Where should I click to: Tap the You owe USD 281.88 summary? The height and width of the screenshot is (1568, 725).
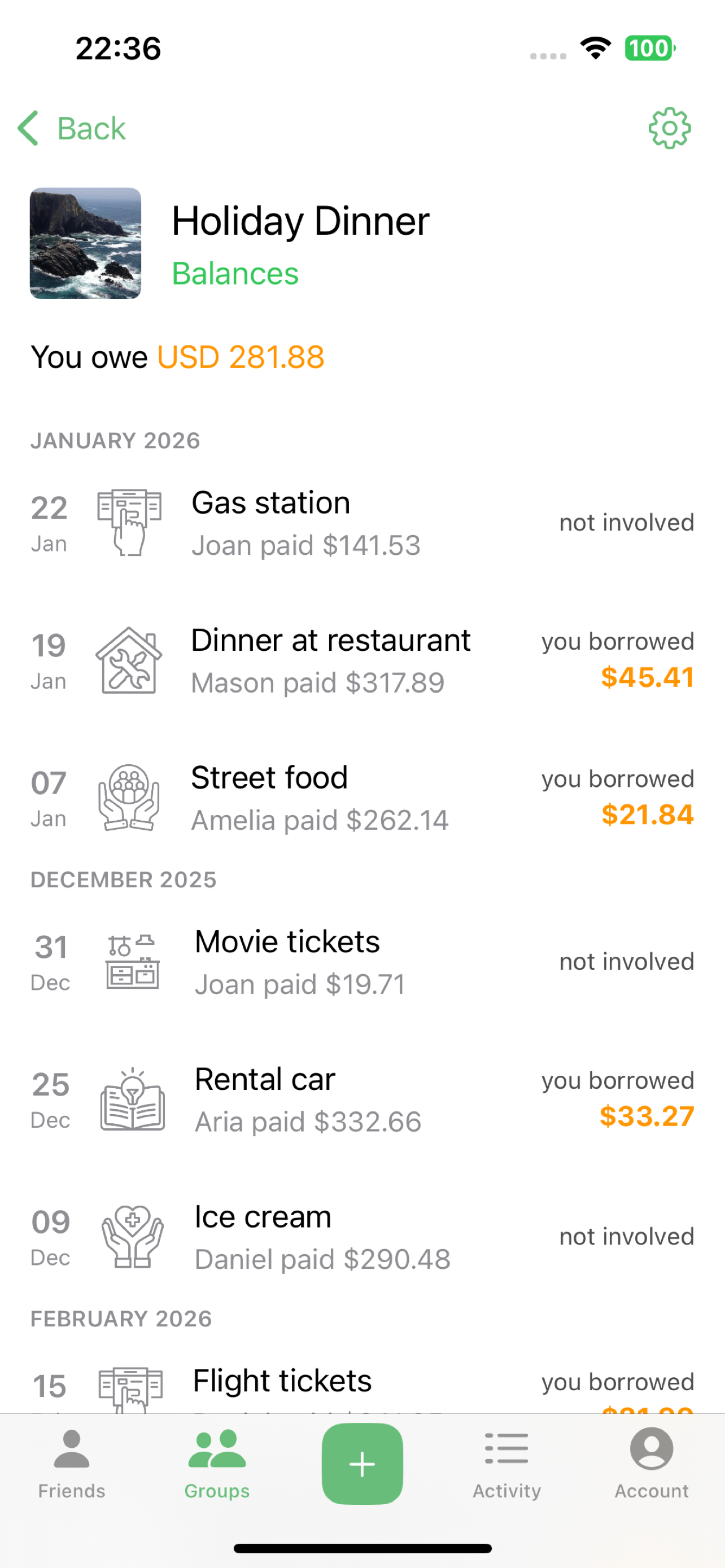coord(177,357)
